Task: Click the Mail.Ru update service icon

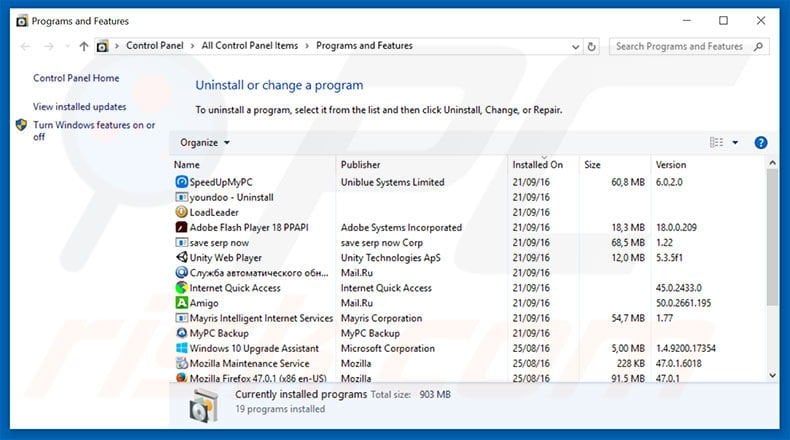Action: point(181,273)
